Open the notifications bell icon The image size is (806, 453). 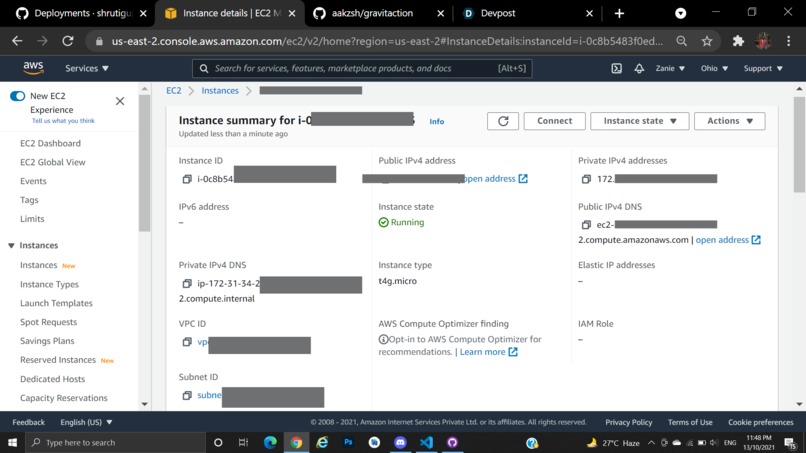coord(639,68)
